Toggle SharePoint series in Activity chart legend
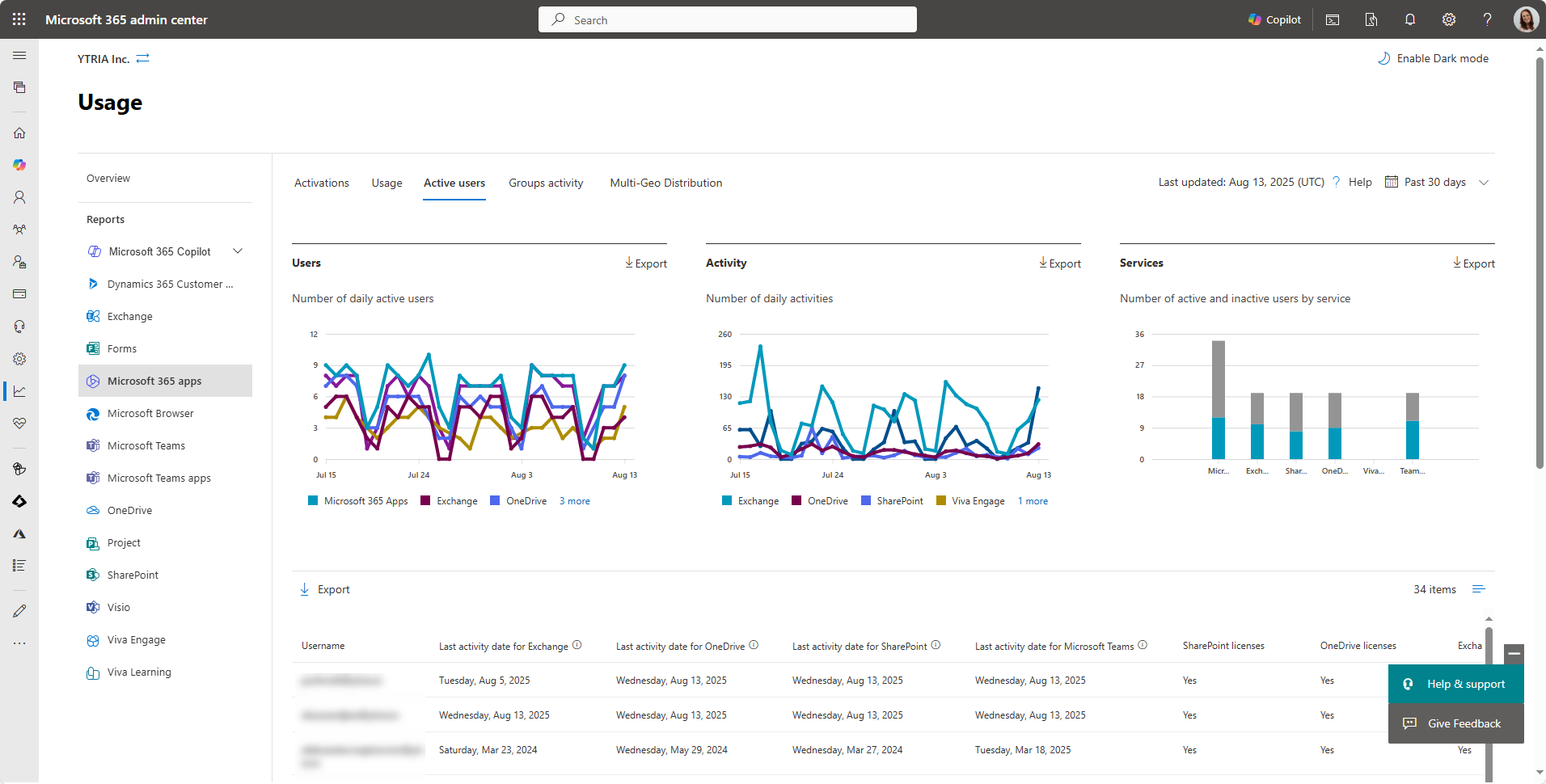Screen dimensions: 1546x784 [892, 501]
